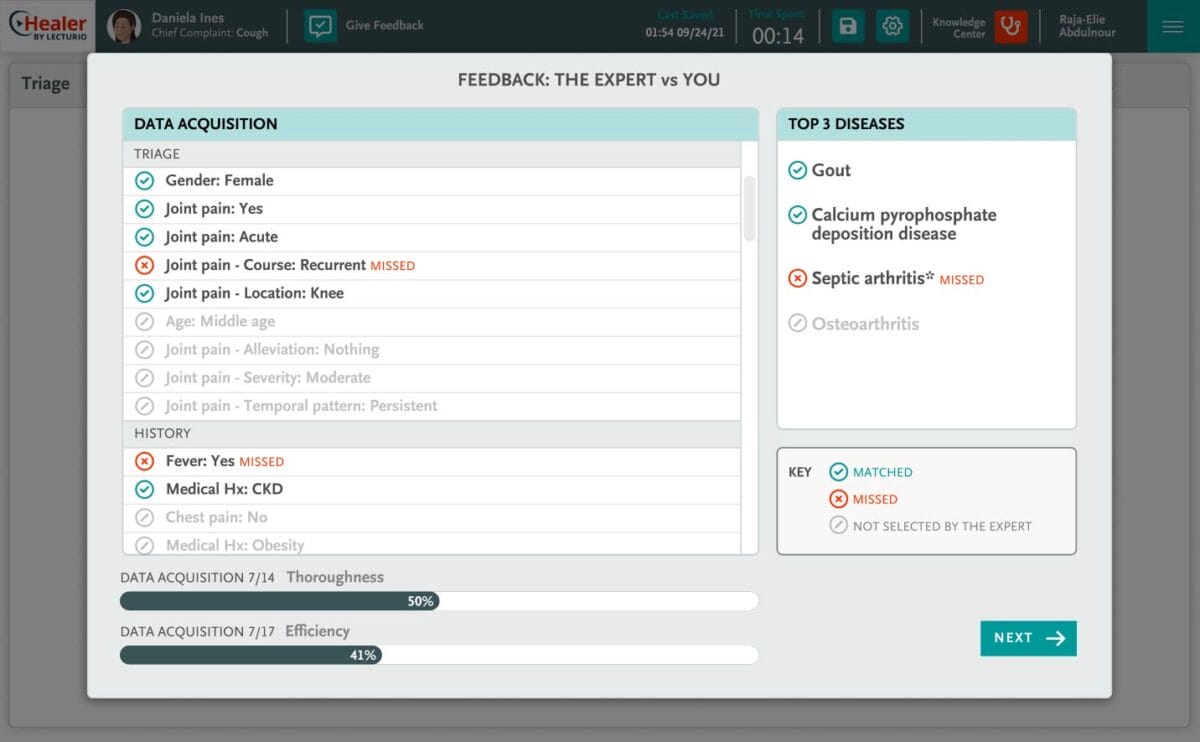Screen dimensions: 1200x742
Task: Open settings with the gear icon
Action: (893, 26)
